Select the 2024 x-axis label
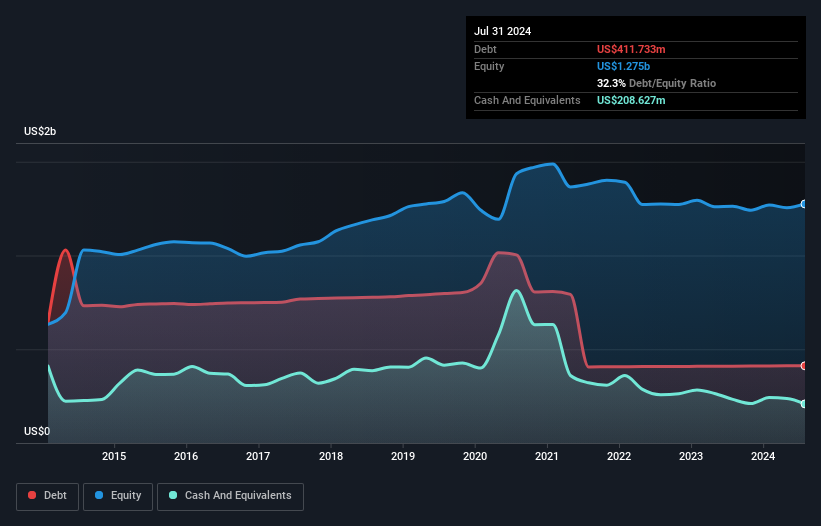The image size is (821, 526). point(763,456)
